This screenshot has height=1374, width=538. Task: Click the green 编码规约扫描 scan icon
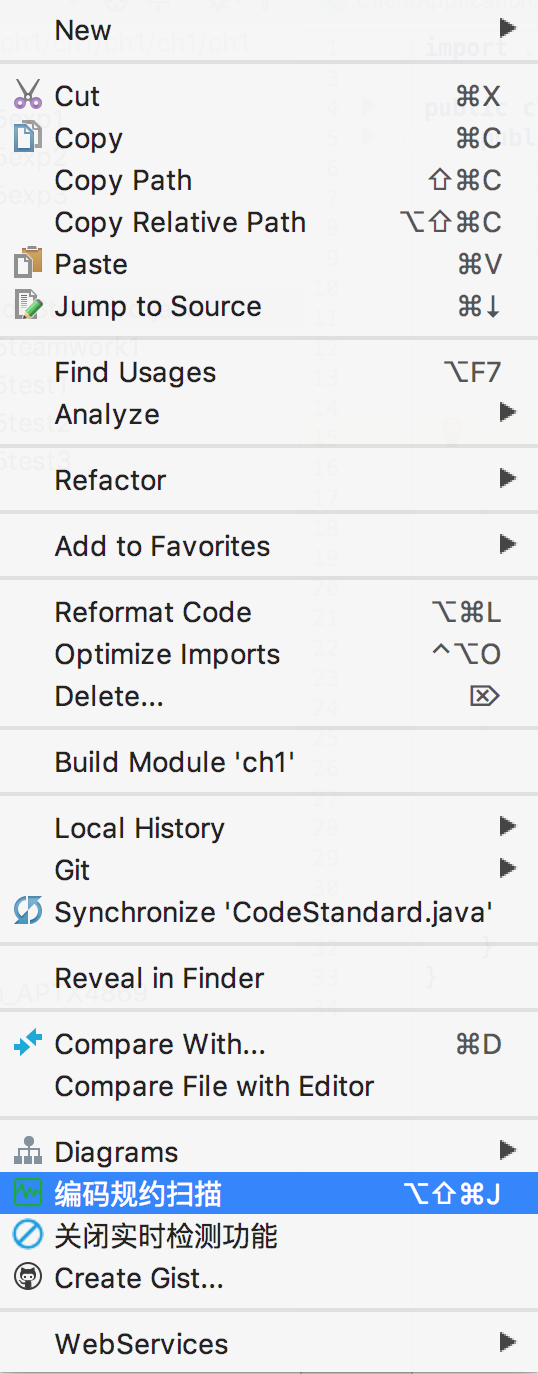coord(28,1194)
